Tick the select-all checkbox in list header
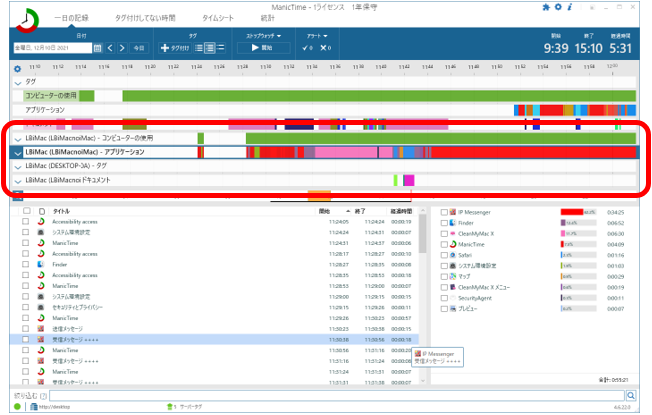 (27, 211)
